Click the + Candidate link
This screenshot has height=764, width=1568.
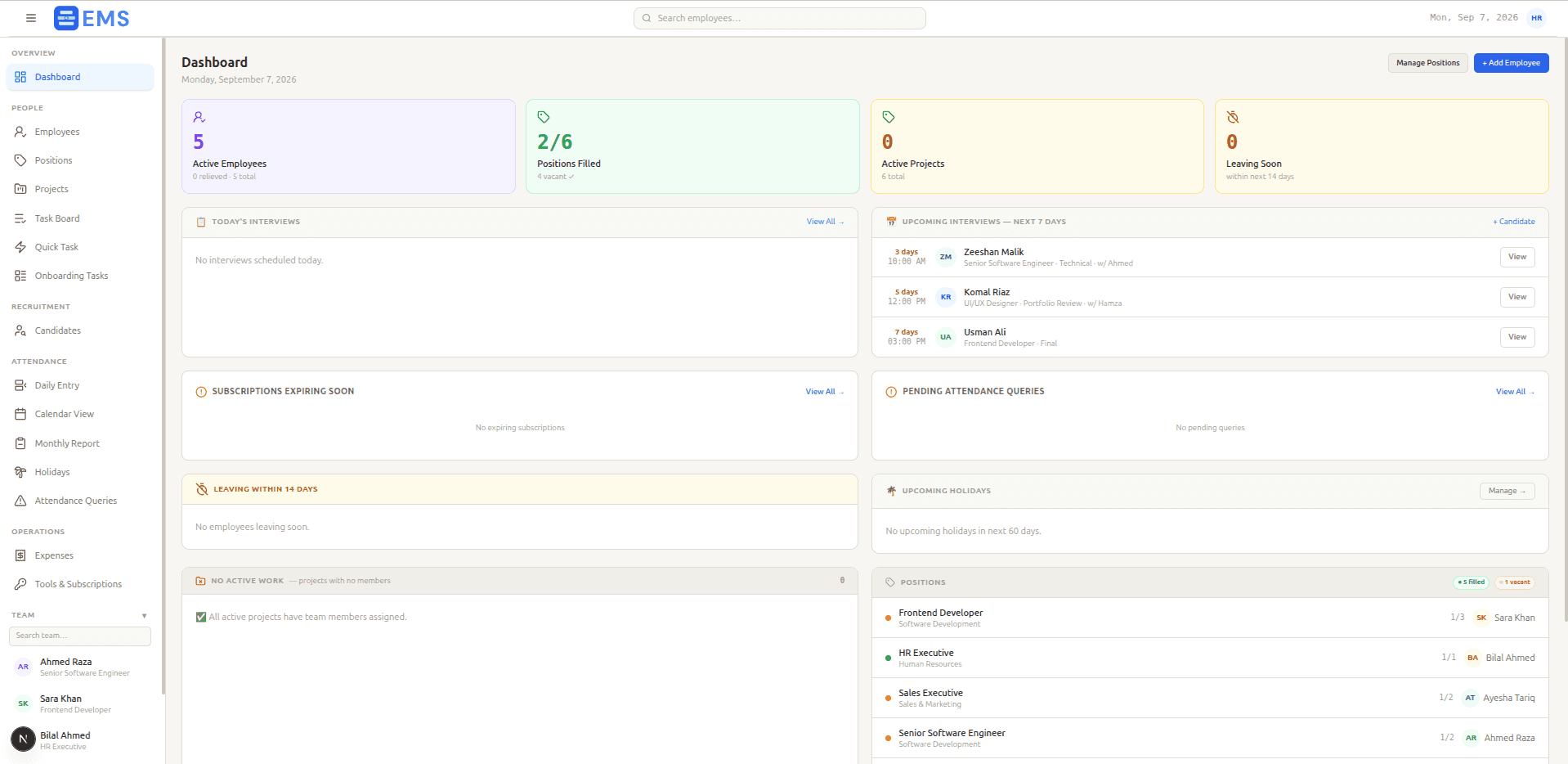click(x=1514, y=222)
